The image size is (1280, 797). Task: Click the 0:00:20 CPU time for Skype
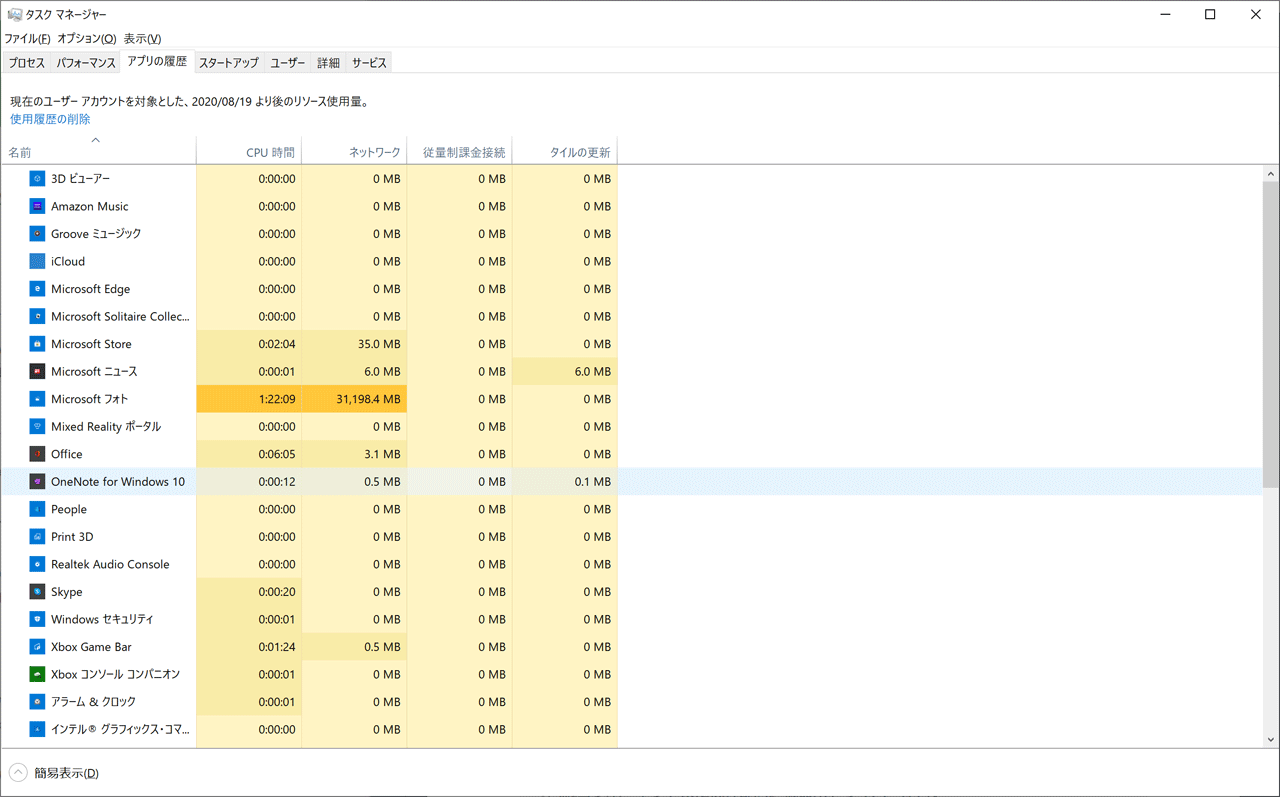(276, 592)
